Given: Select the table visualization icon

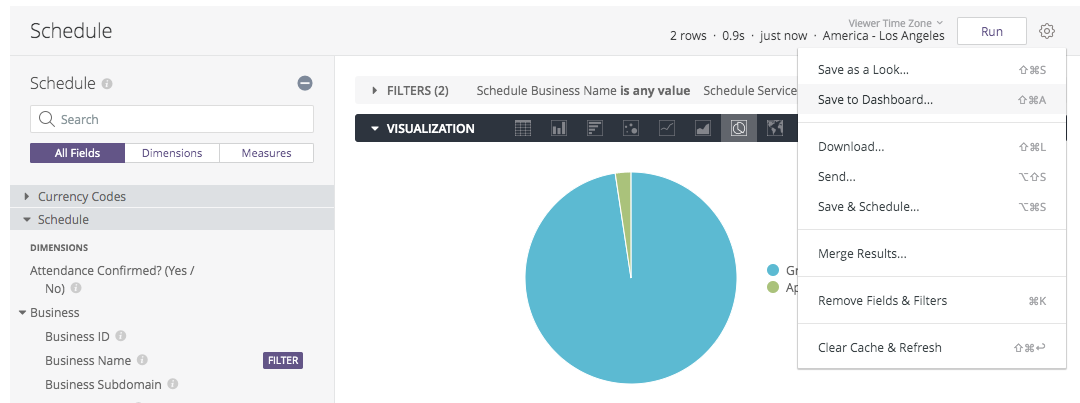Looking at the screenshot, I should 522,128.
